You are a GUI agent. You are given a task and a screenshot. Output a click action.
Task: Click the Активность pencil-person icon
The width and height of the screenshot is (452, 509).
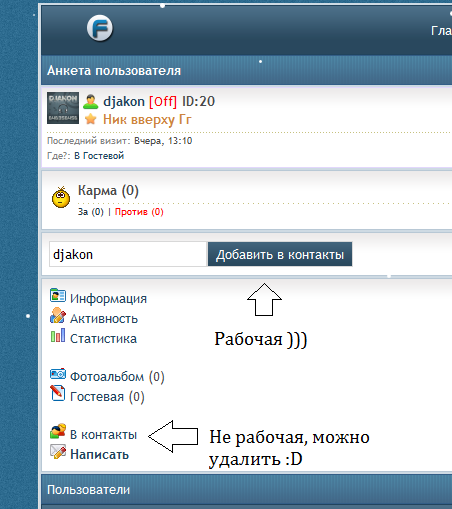[x=58, y=315]
